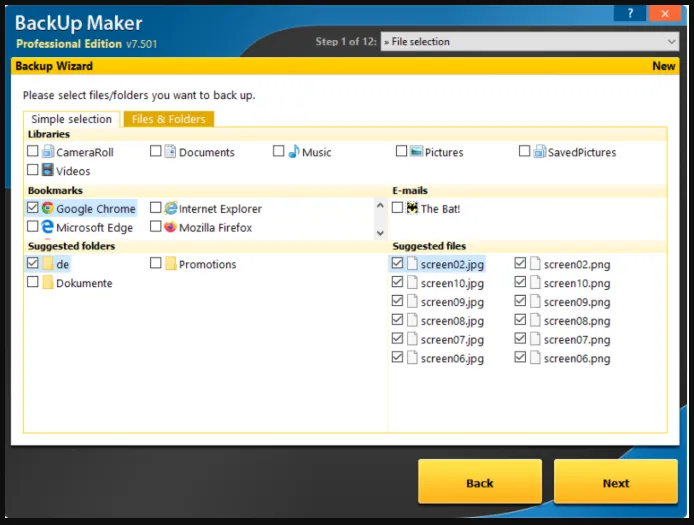The height and width of the screenshot is (525, 694).
Task: Click the screen10.png file icon
Action: pyautogui.click(x=536, y=282)
